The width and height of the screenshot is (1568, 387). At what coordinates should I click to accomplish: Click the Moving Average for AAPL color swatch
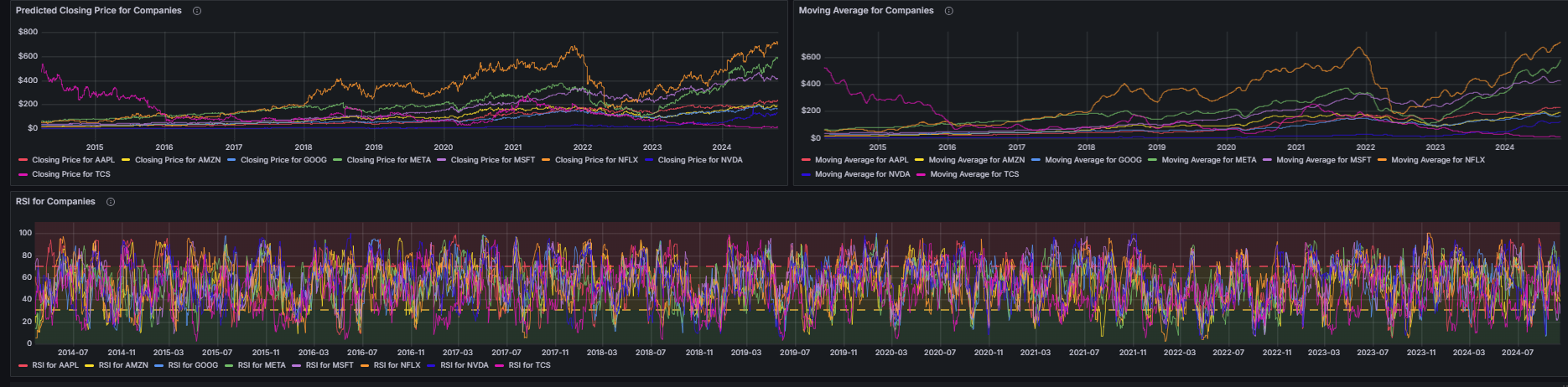(x=806, y=160)
